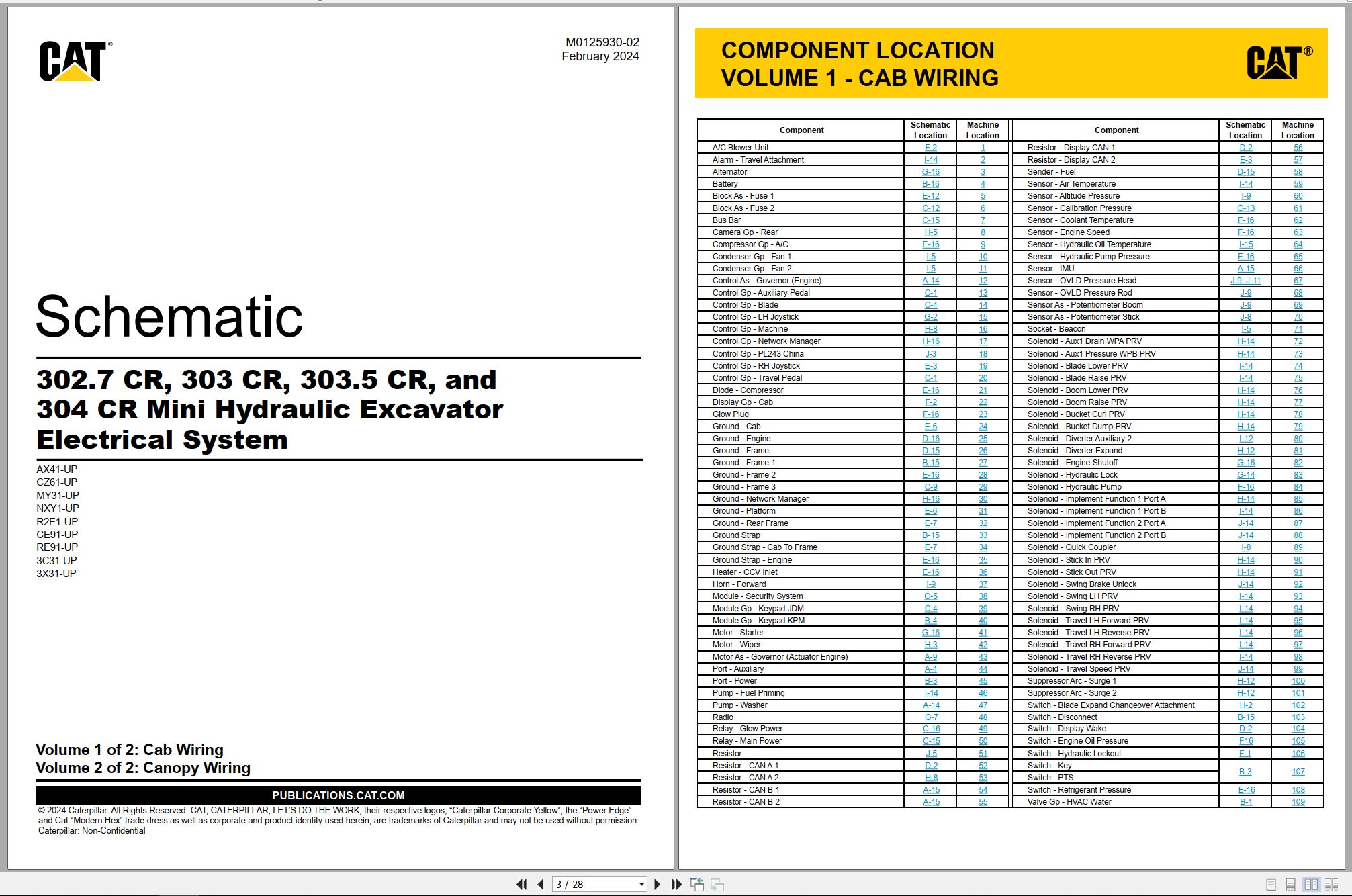Open the page number dropdown
Image resolution: width=1352 pixels, height=896 pixels.
click(x=641, y=885)
